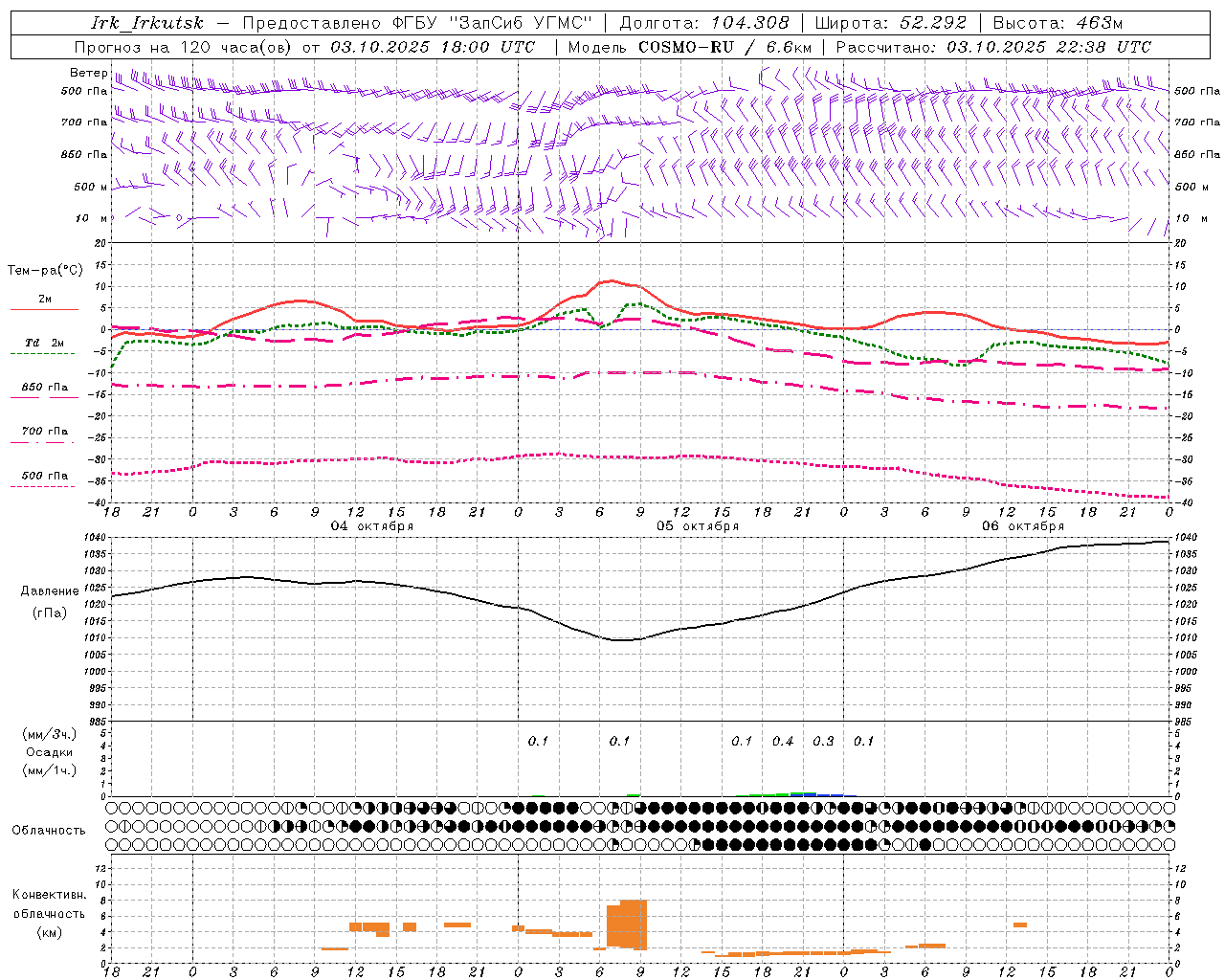Select the provider text "ФГБУ ЗапСиб УГМС"
Screen dimensions: 1225x980
click(492, 23)
